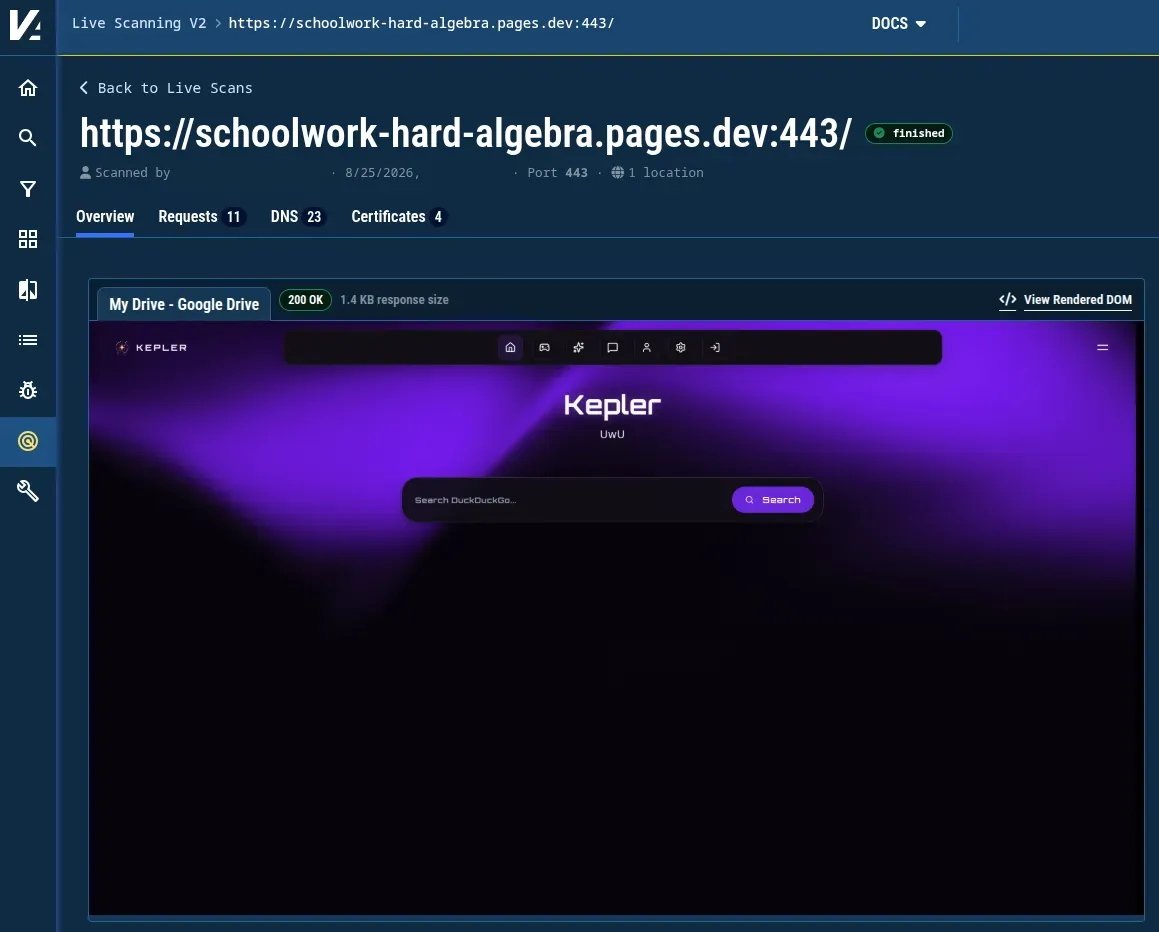The height and width of the screenshot is (932, 1159).
Task: Switch to the Overview tab
Action: [105, 217]
